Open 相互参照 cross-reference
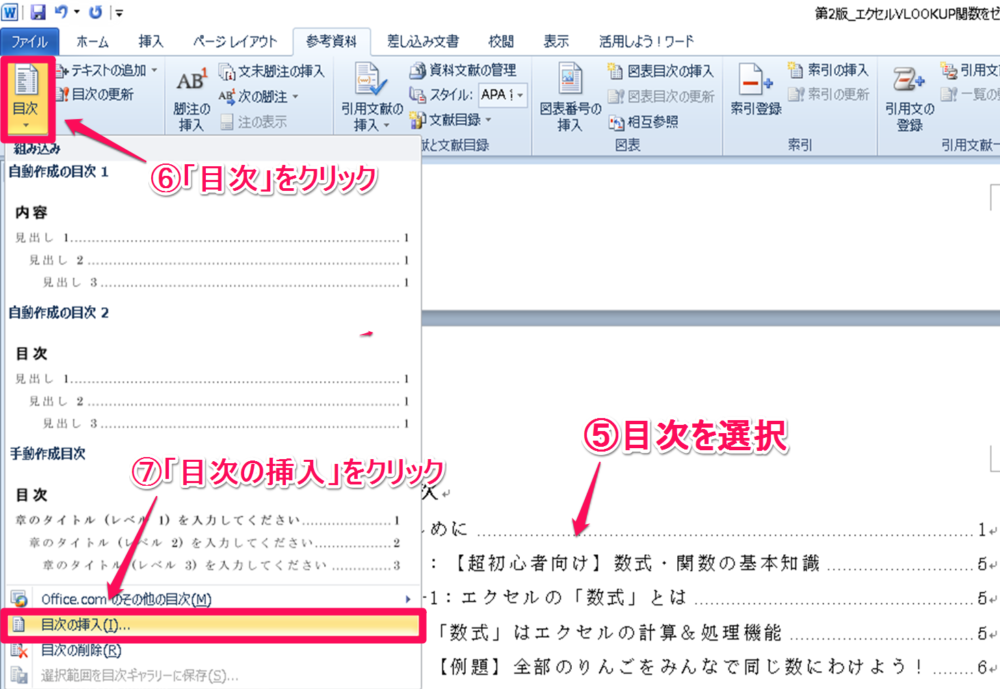The width and height of the screenshot is (1000, 689). 643,122
